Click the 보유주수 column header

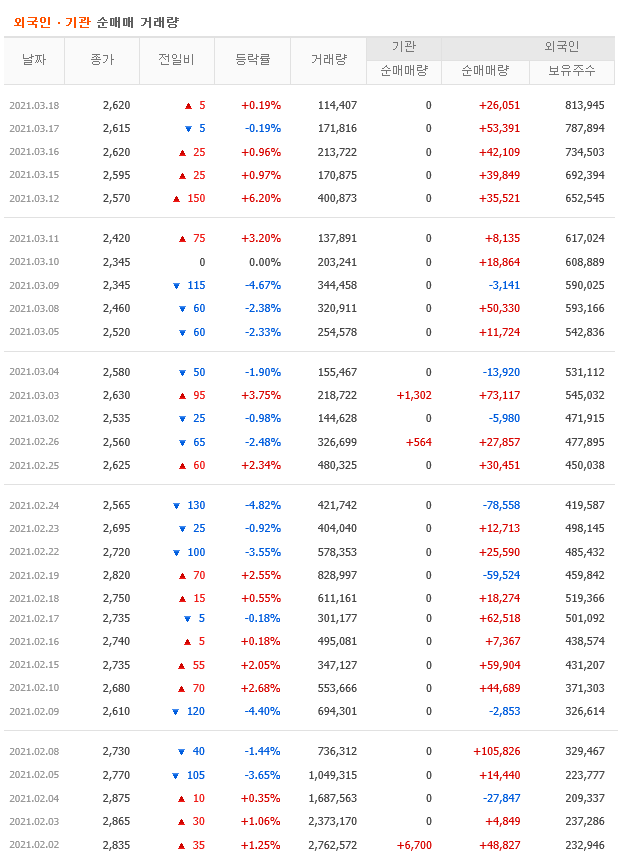coord(572,71)
